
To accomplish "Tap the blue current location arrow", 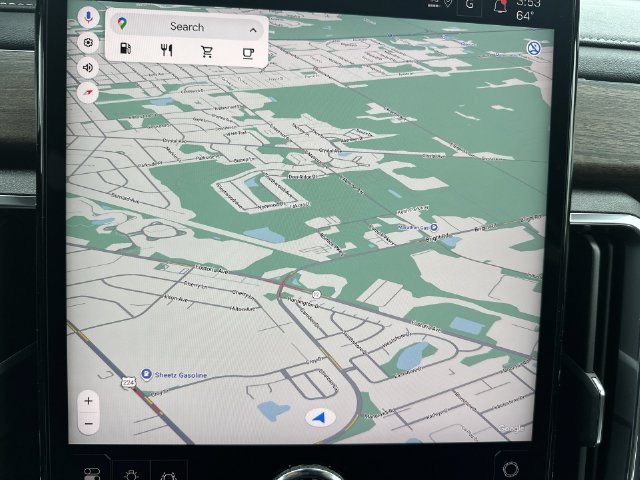I will 320,418.
